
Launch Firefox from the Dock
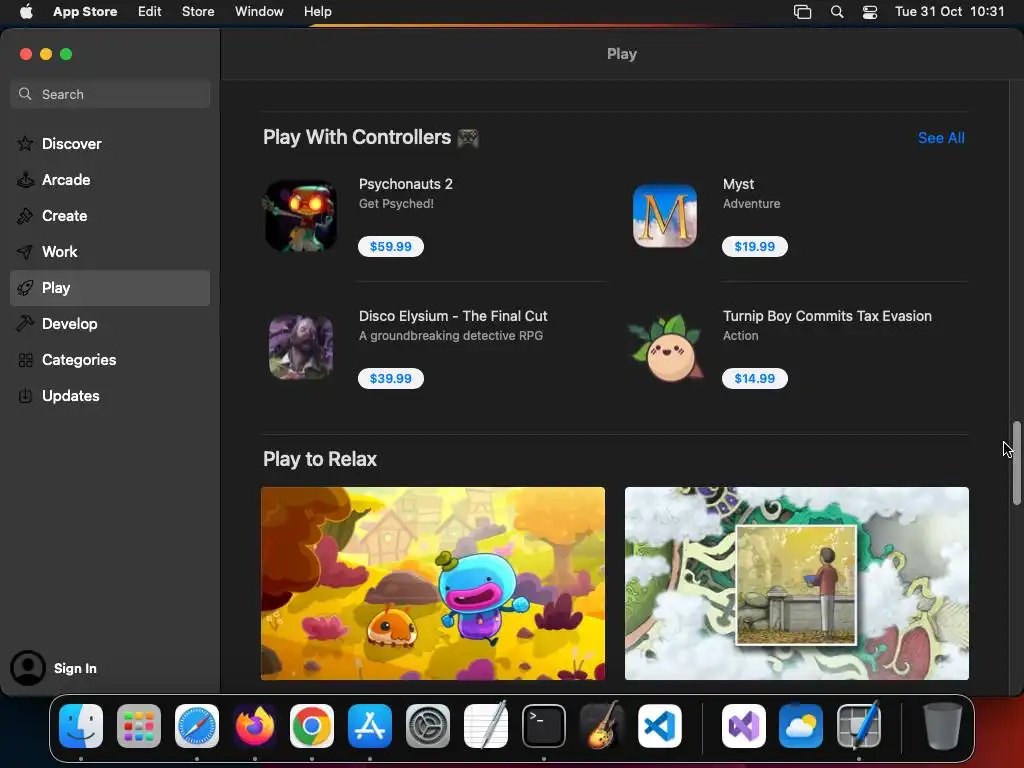[x=255, y=726]
